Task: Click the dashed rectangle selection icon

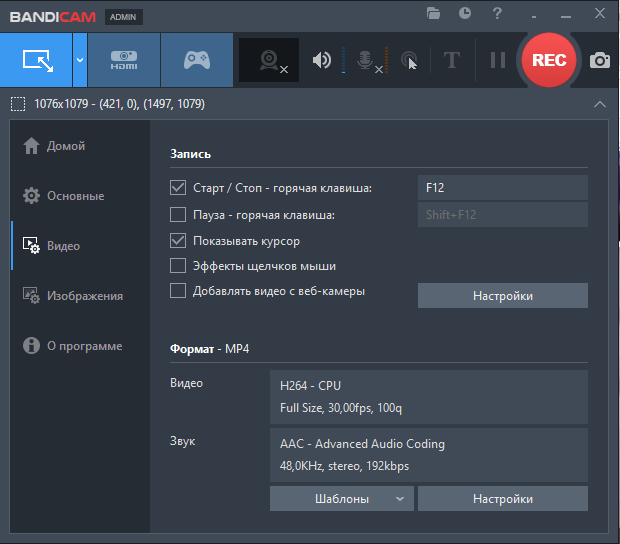Action: (18, 104)
